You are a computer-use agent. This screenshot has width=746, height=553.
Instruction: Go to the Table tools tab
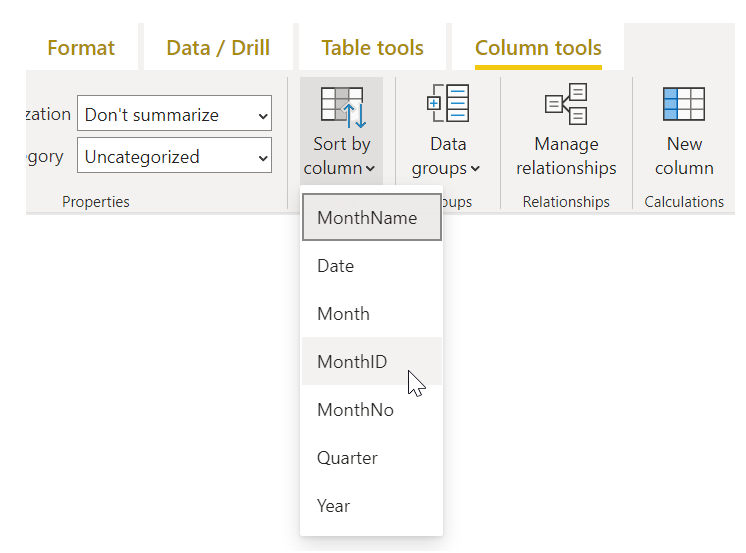(x=372, y=48)
